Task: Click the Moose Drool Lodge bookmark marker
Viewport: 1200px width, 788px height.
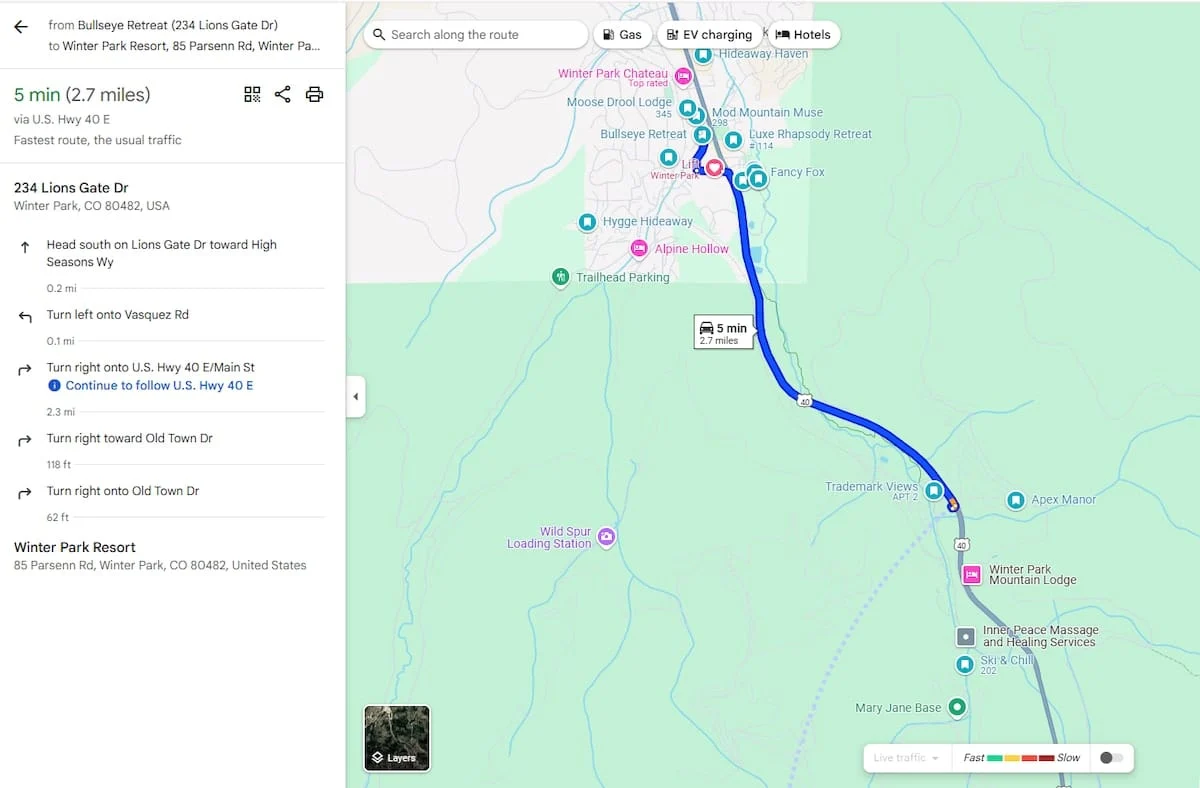Action: [x=687, y=107]
